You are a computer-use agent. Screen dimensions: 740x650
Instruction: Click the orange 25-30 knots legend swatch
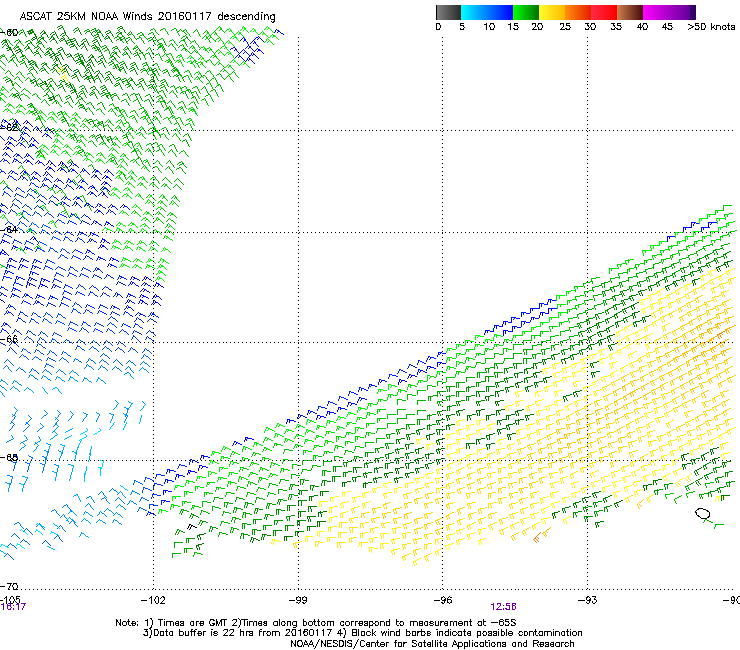point(578,12)
